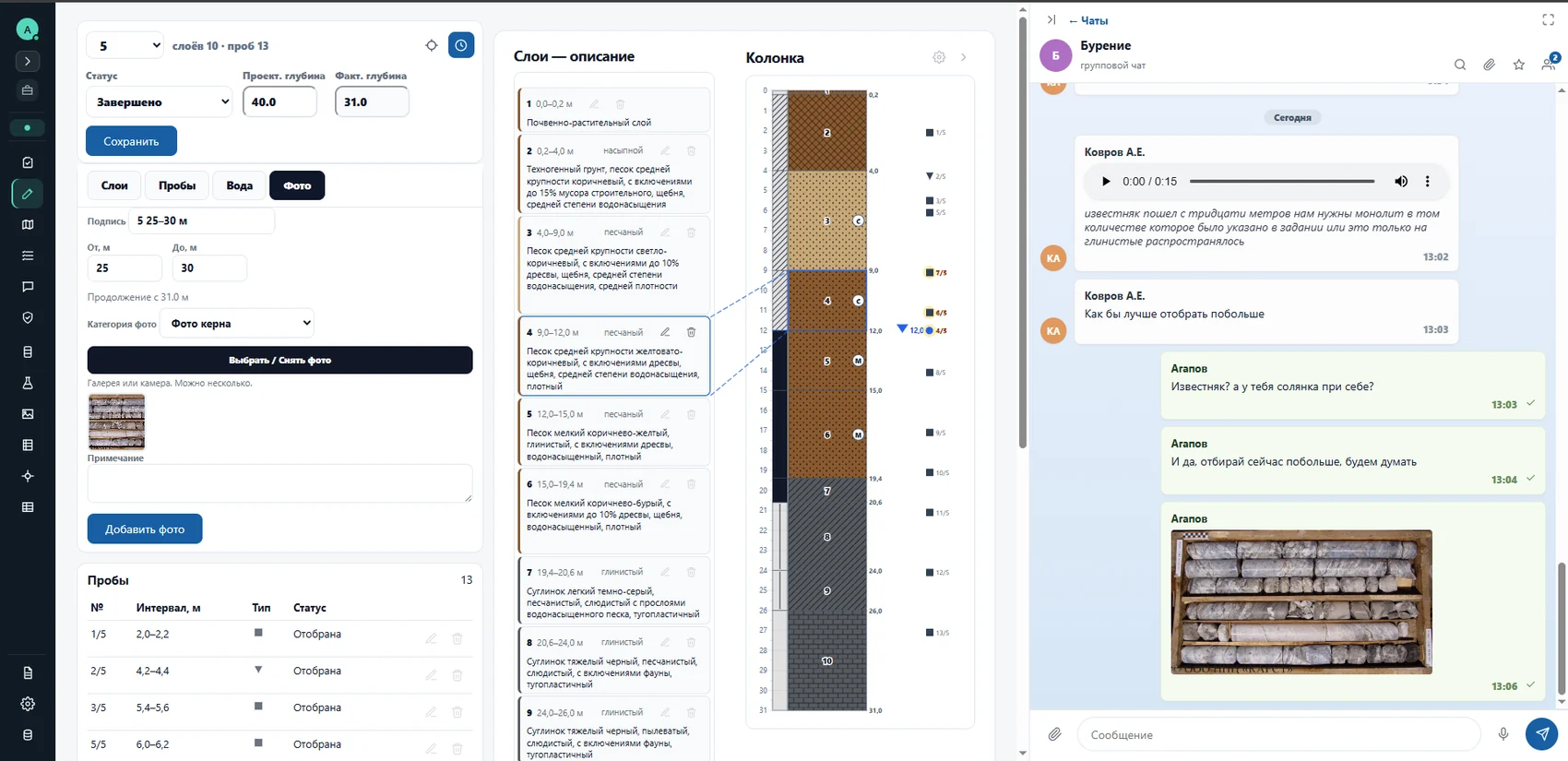This screenshot has width=1568, height=761.
Task: Click the Выбрать / Снять фото button
Action: click(x=279, y=360)
